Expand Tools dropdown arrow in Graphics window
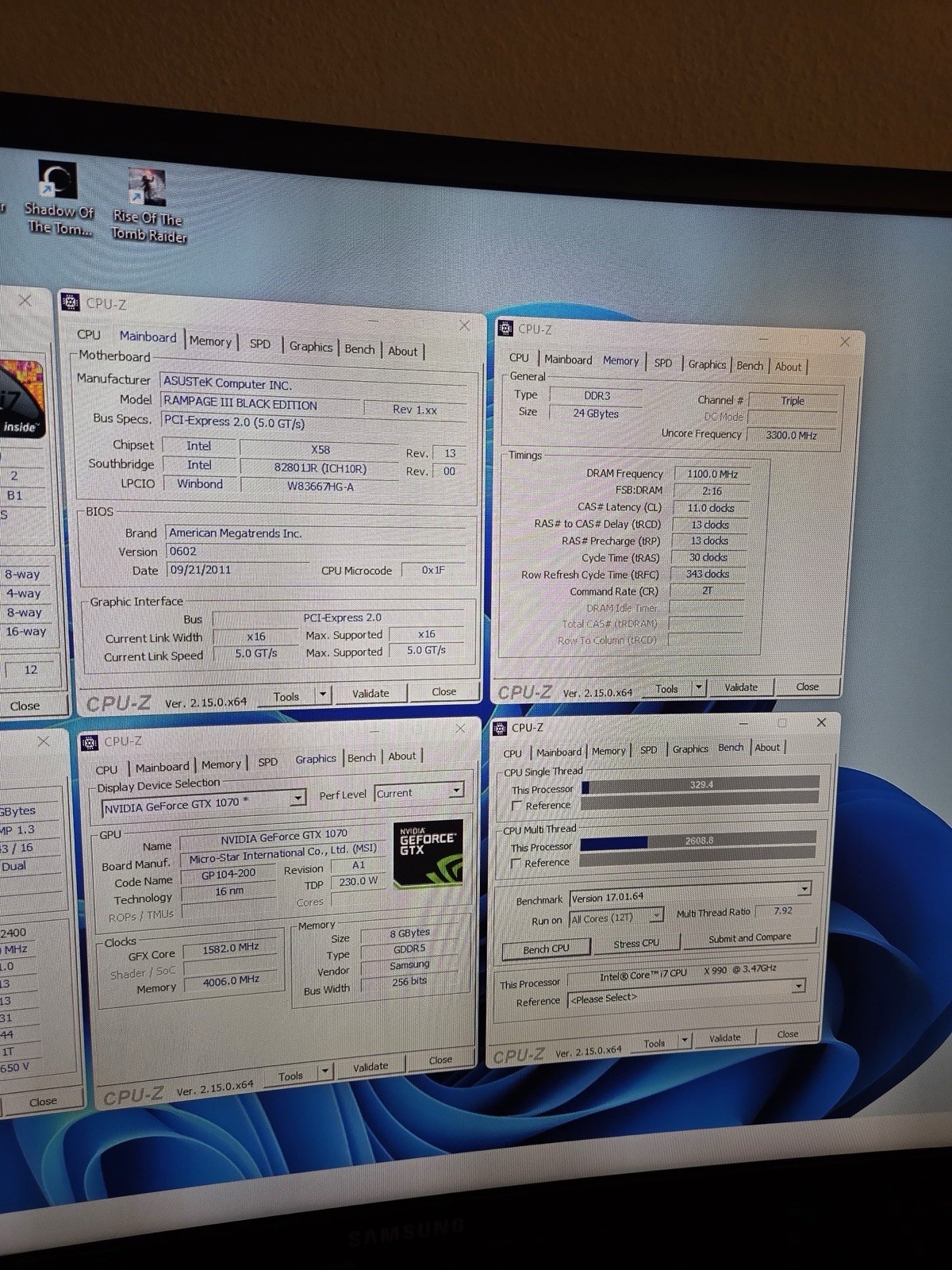The width and height of the screenshot is (952, 1270). coord(324,1072)
